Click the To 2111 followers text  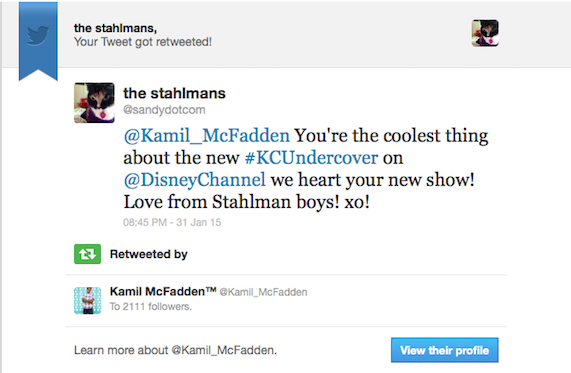[x=150, y=307]
